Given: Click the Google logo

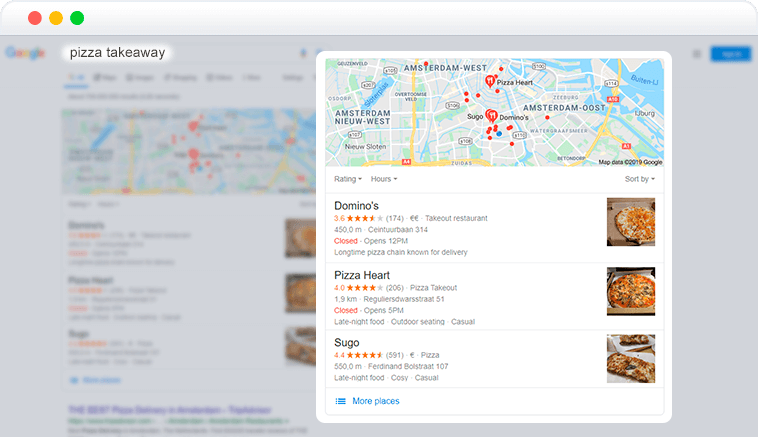Looking at the screenshot, I should 25,53.
